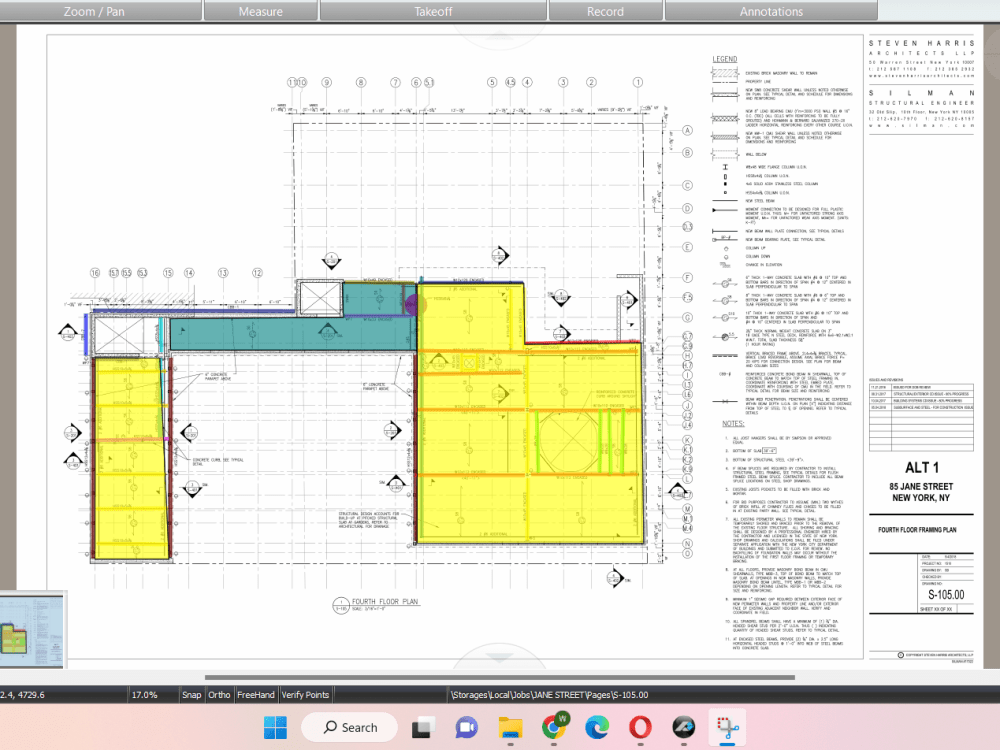Click FOURTH FLOOR FRAMING PLAN title text
This screenshot has height=750, width=1000.
[x=917, y=529]
